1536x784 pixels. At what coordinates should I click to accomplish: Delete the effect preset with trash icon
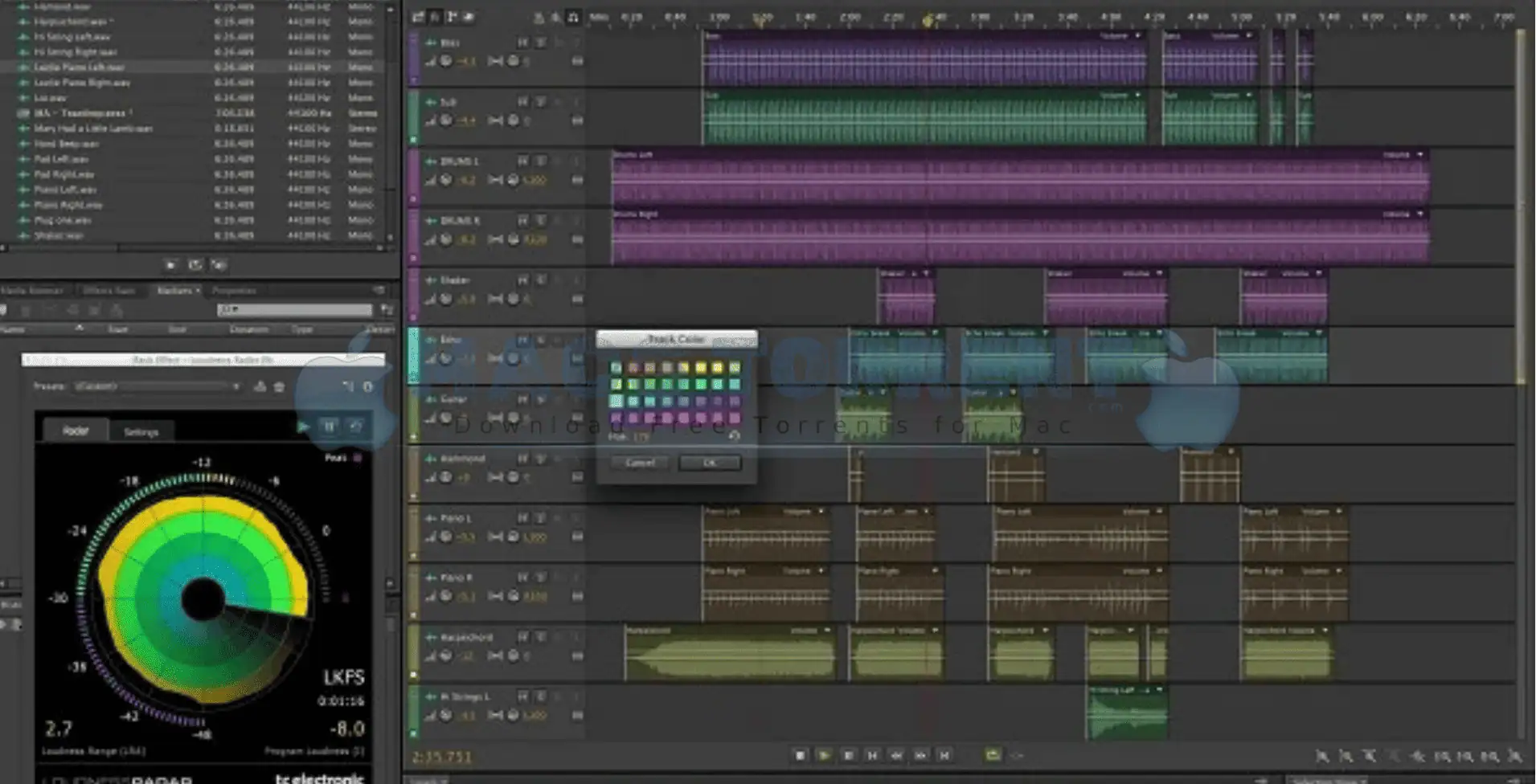point(279,386)
